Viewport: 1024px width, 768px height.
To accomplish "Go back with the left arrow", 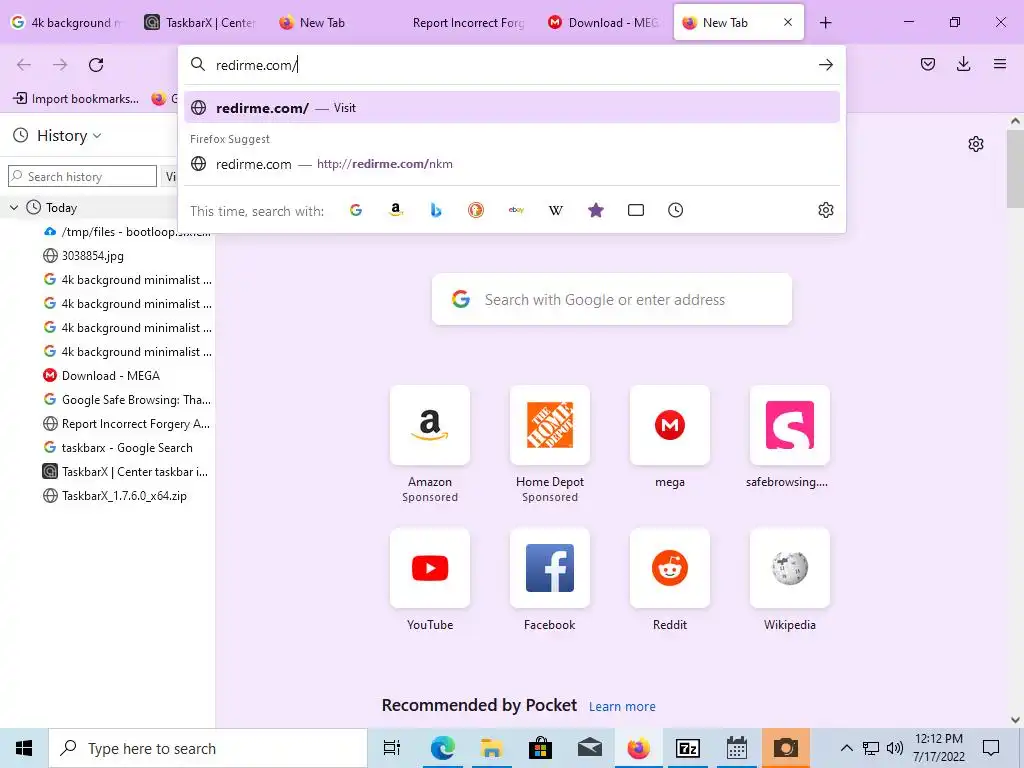I will click(24, 65).
